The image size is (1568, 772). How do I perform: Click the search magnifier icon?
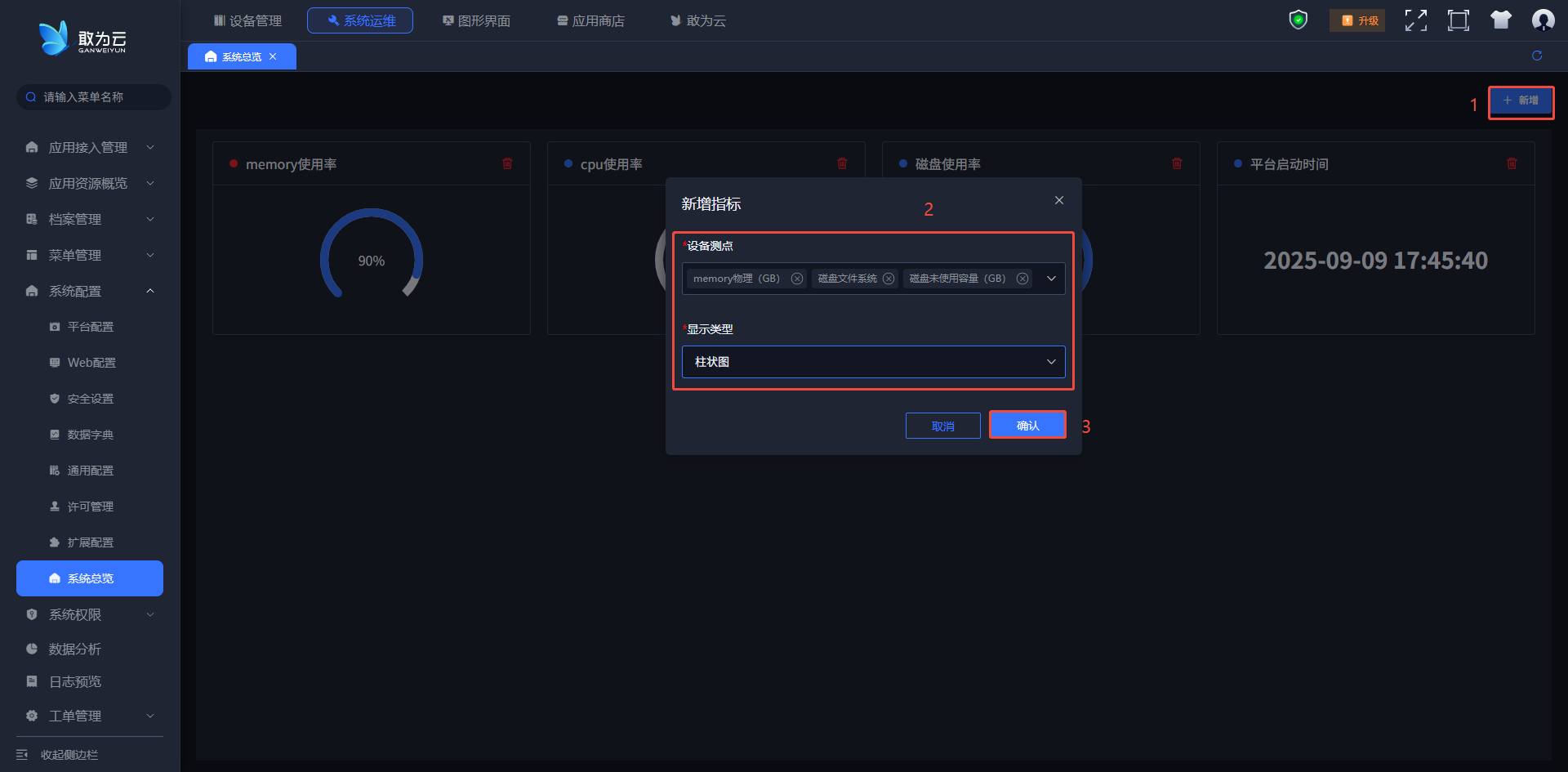[x=31, y=97]
